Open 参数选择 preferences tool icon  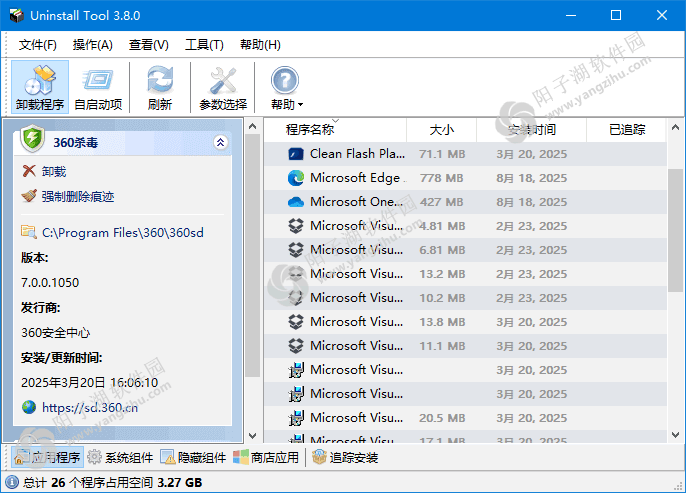pos(223,87)
